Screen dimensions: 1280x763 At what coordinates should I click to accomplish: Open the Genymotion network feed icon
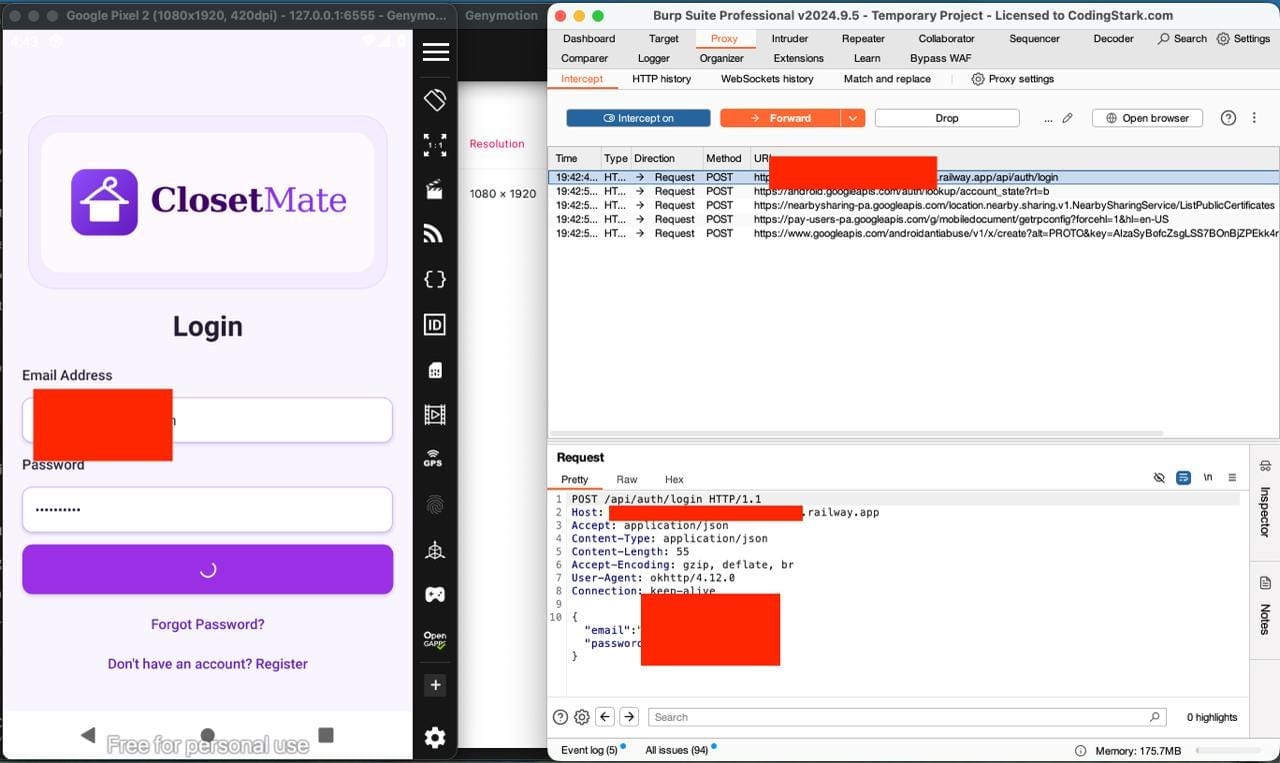435,234
